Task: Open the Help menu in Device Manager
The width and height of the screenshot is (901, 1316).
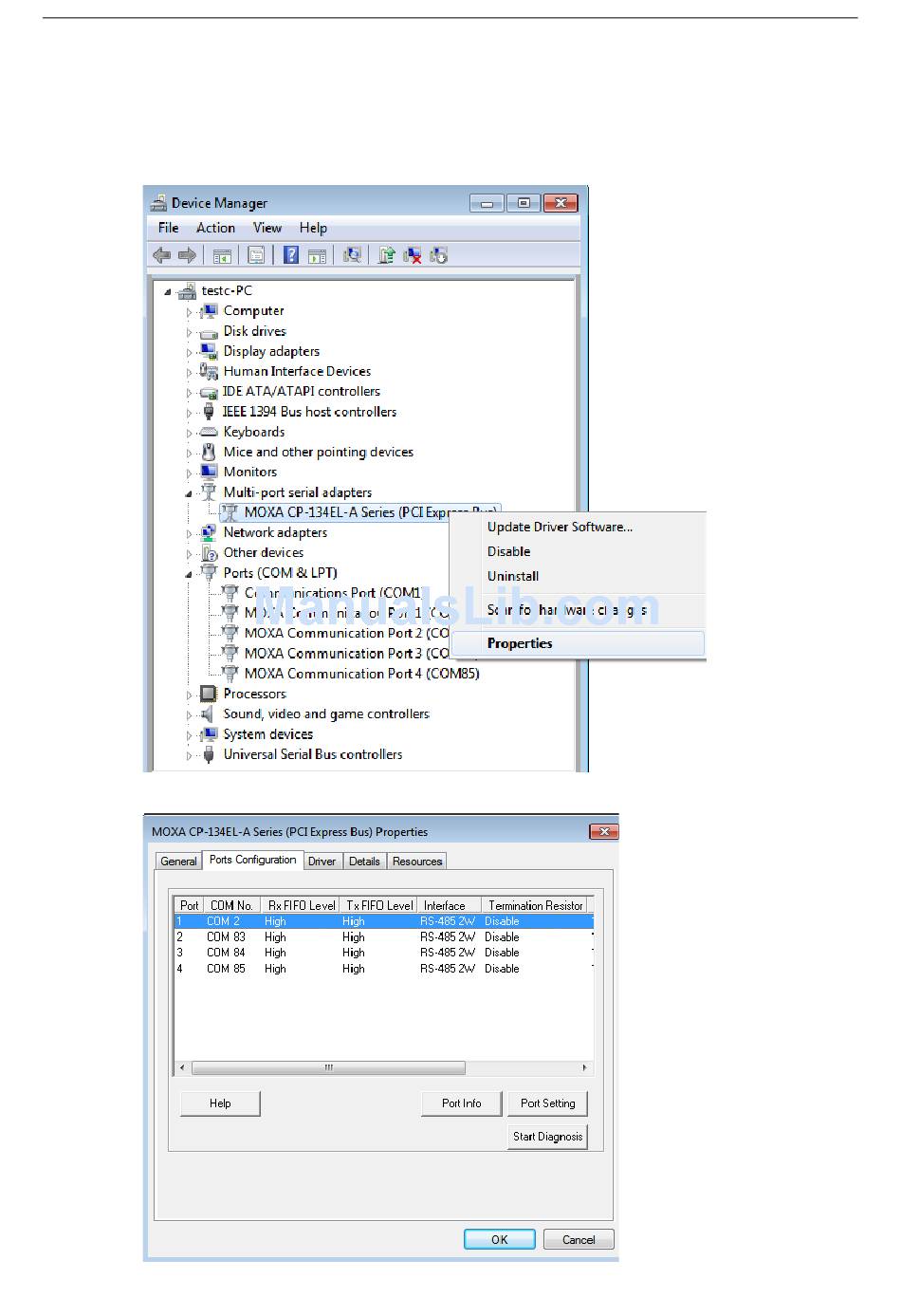Action: 313,228
